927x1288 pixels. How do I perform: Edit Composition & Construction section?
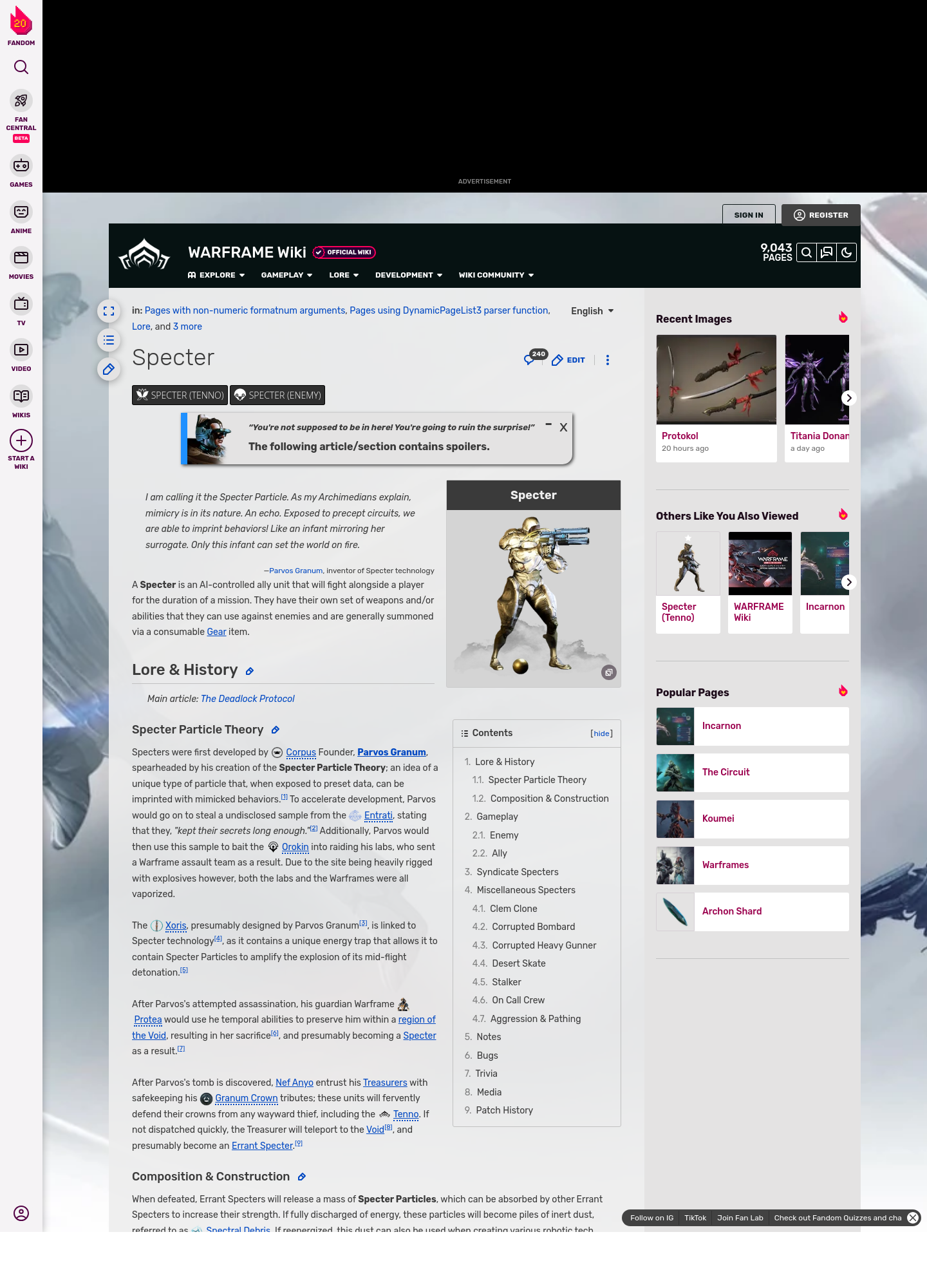(x=302, y=1177)
